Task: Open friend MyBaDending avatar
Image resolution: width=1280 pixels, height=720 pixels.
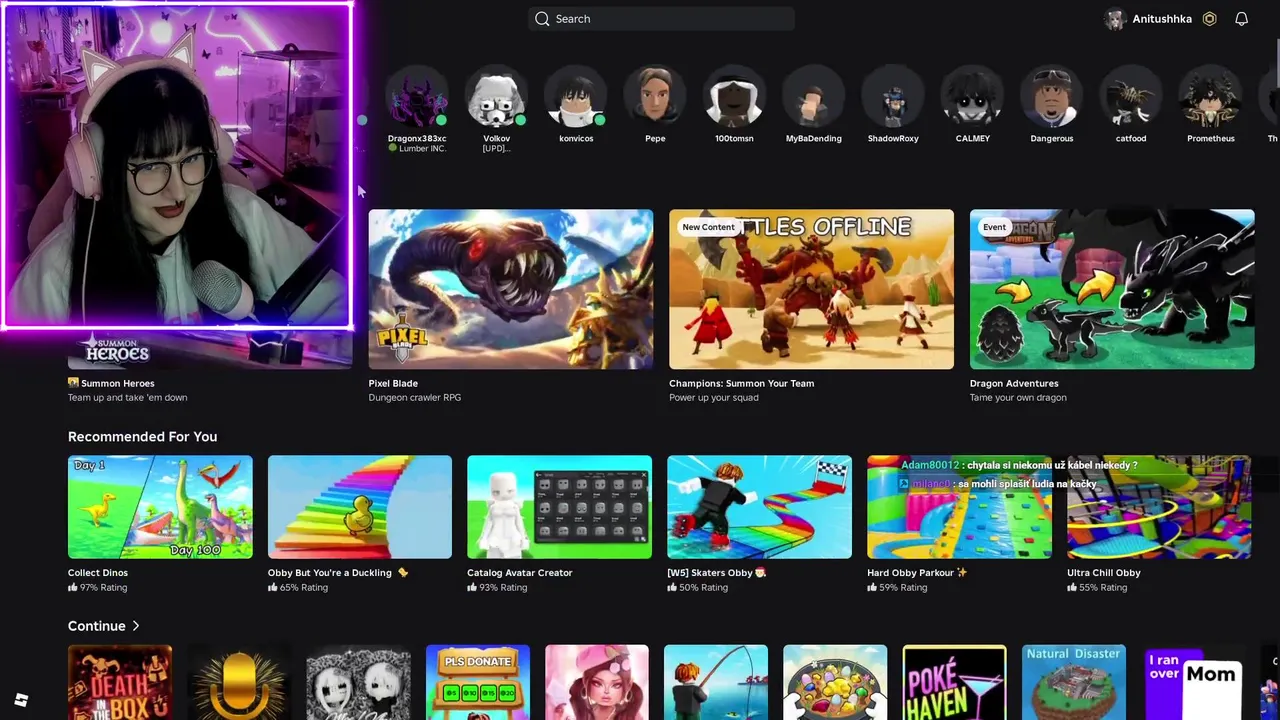Action: tap(814, 99)
